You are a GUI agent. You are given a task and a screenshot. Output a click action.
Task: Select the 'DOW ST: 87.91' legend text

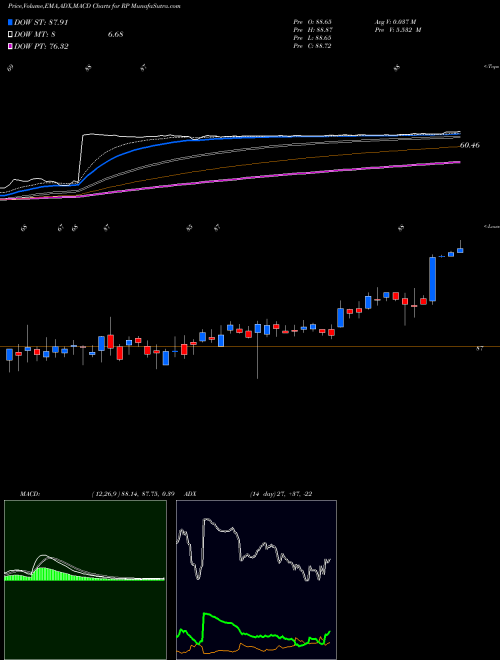click(41, 22)
